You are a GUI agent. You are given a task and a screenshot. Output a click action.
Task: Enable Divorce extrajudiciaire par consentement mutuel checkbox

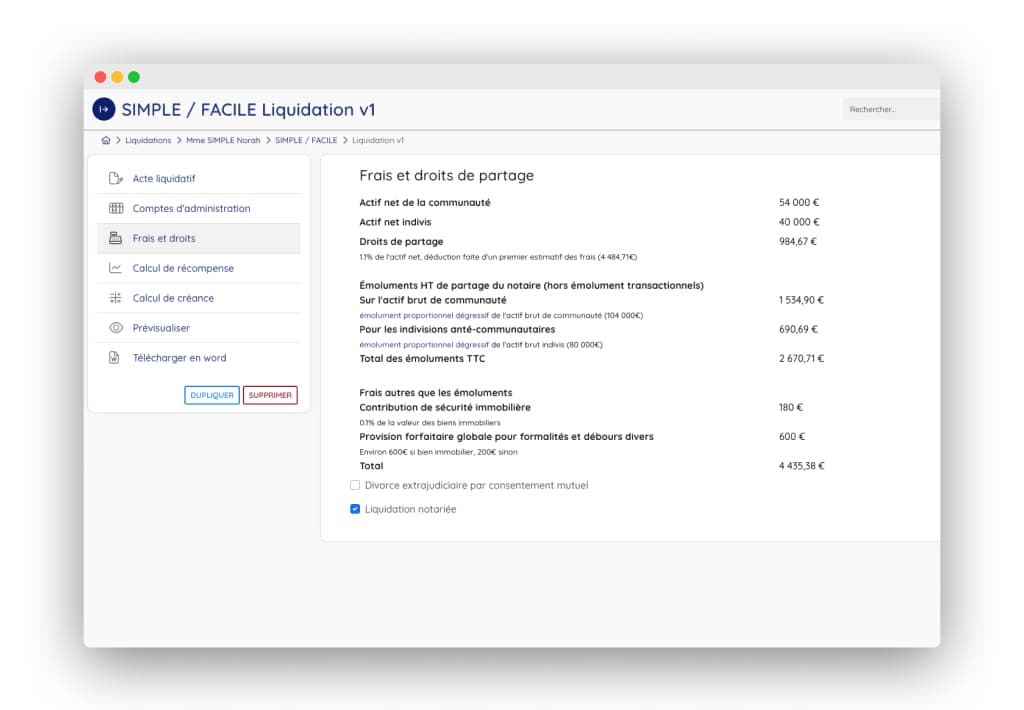click(355, 485)
